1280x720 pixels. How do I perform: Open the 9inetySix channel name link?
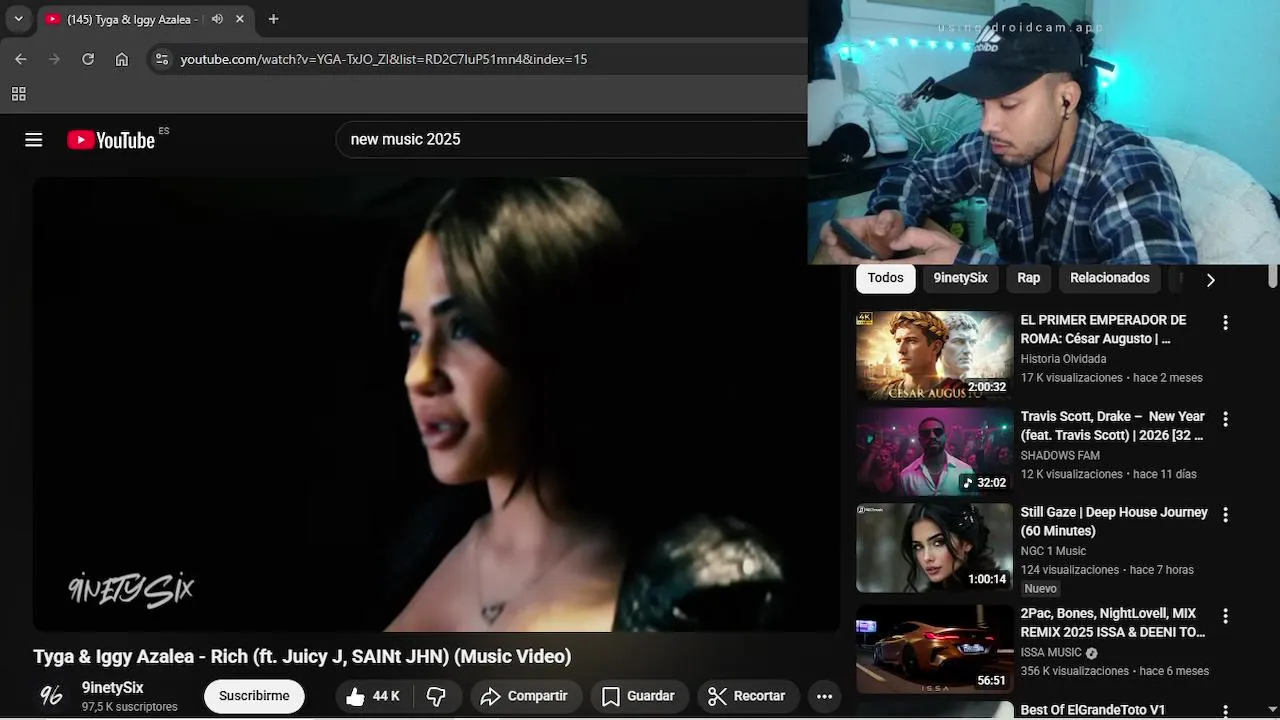[113, 688]
